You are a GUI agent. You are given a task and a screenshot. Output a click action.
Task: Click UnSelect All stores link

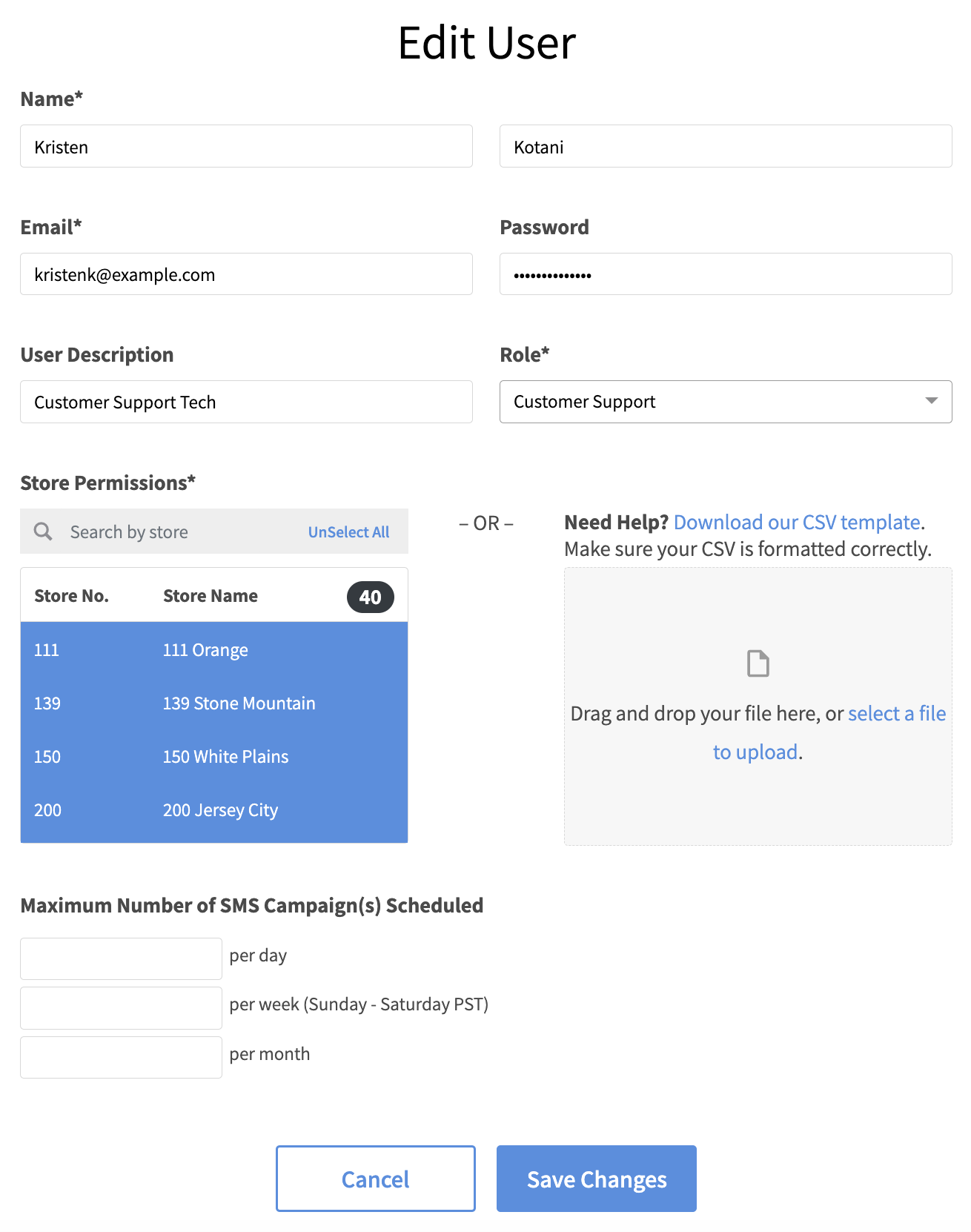[x=348, y=532]
